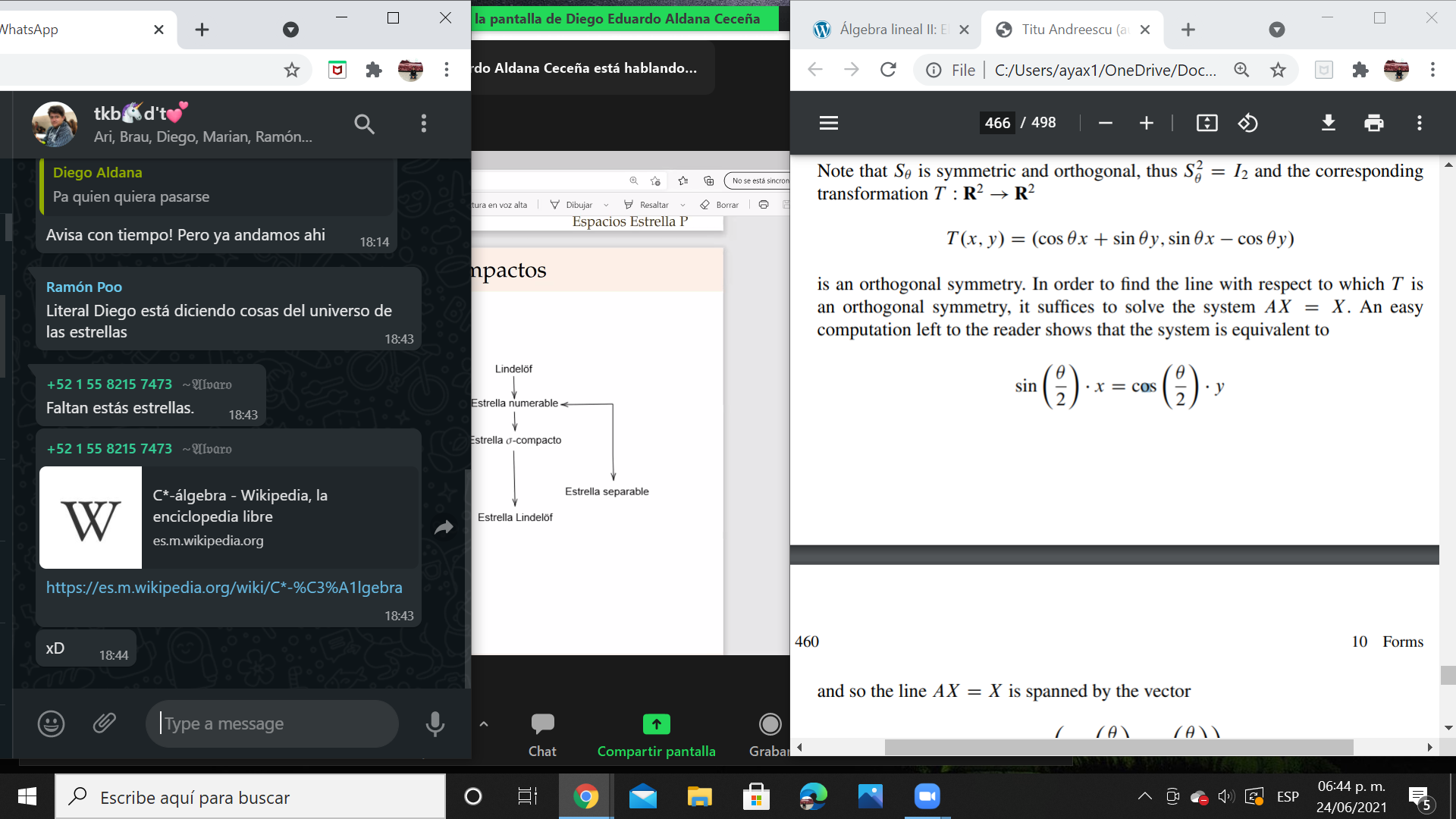This screenshot has height=819, width=1456.
Task: Open the emoji picker in WhatsApp
Action: point(51,723)
